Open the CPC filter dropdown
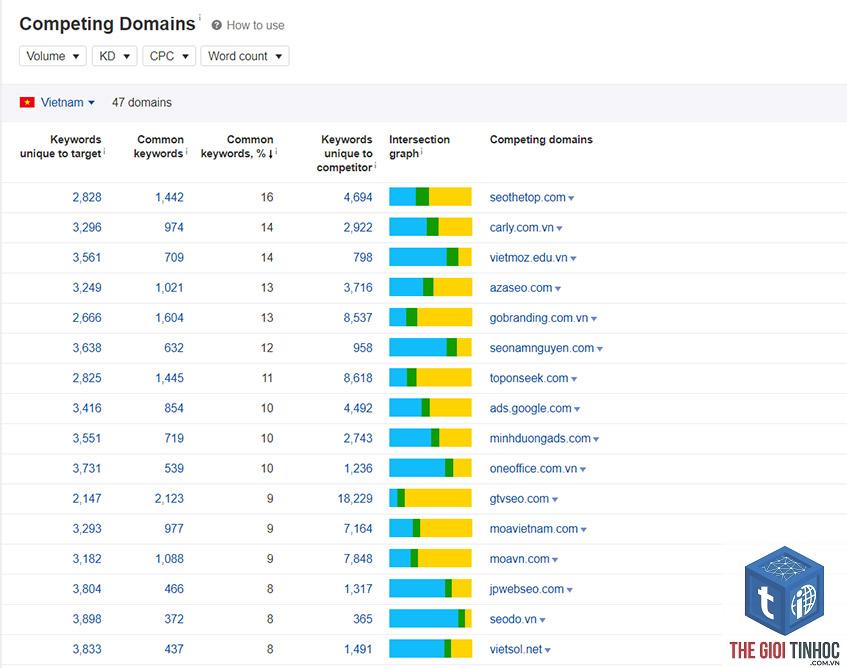The width and height of the screenshot is (847, 668). [169, 56]
